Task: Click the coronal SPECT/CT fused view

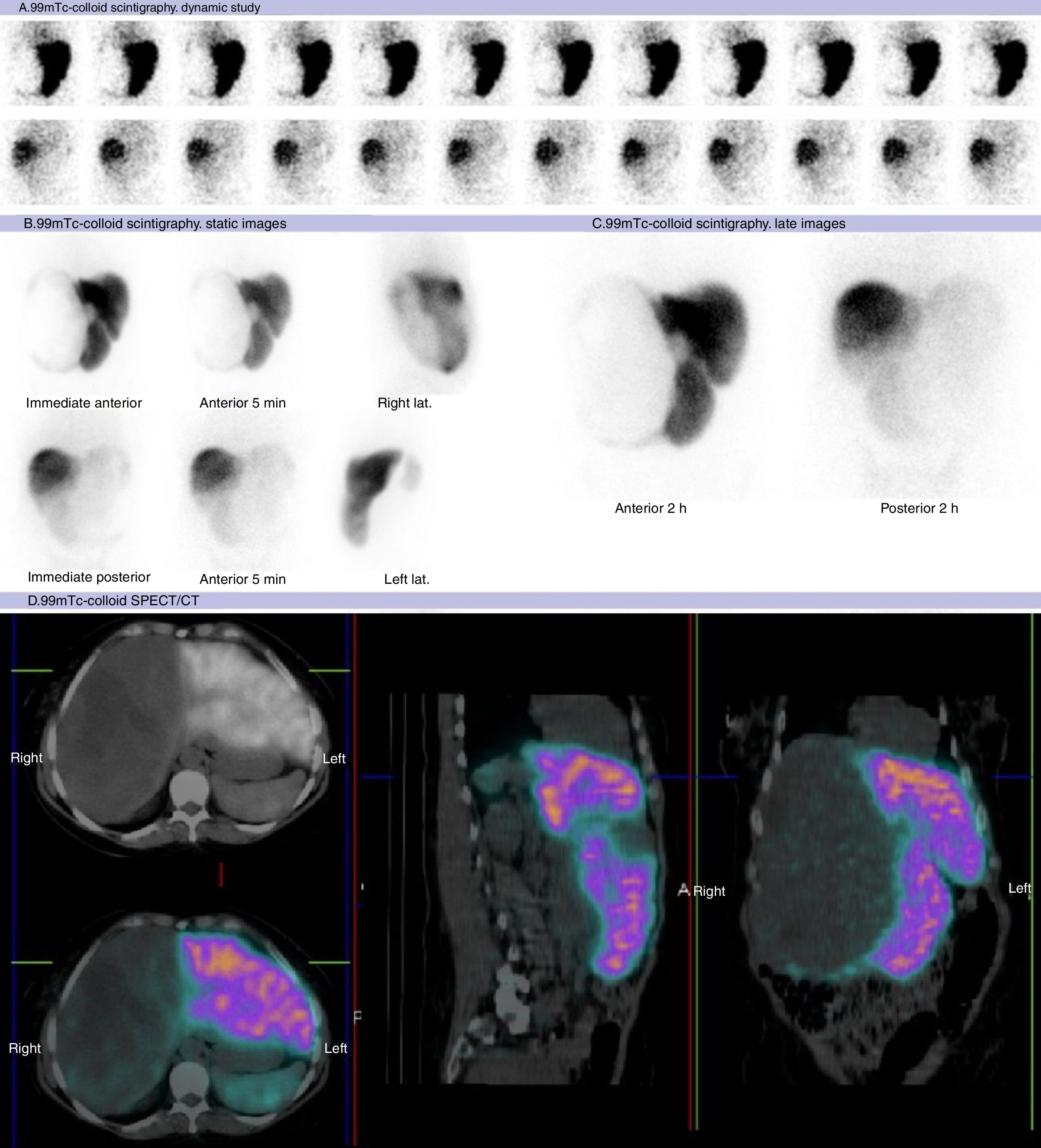Action: 871,888
